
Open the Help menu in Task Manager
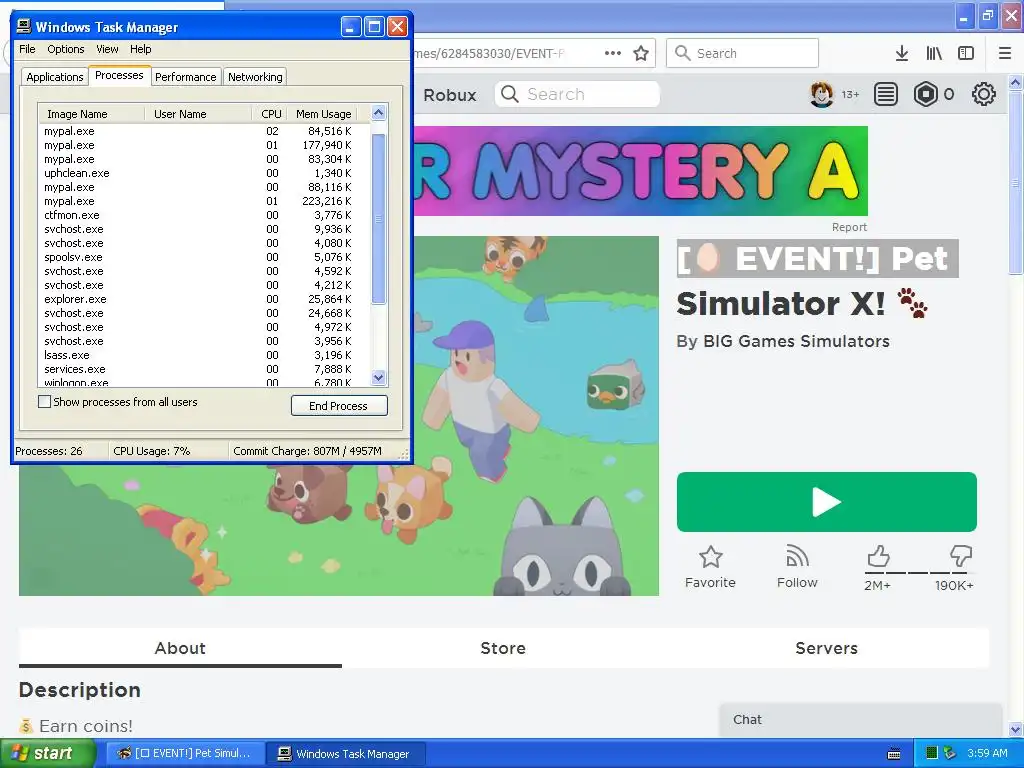[140, 49]
